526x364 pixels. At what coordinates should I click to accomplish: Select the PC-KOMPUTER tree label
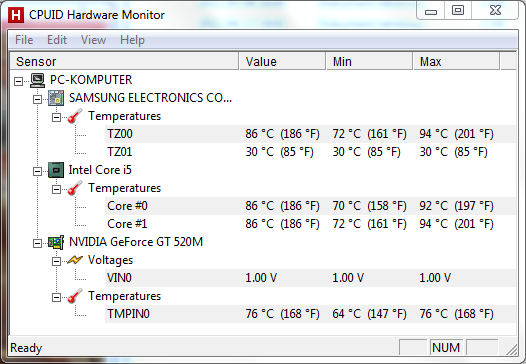pos(91,80)
